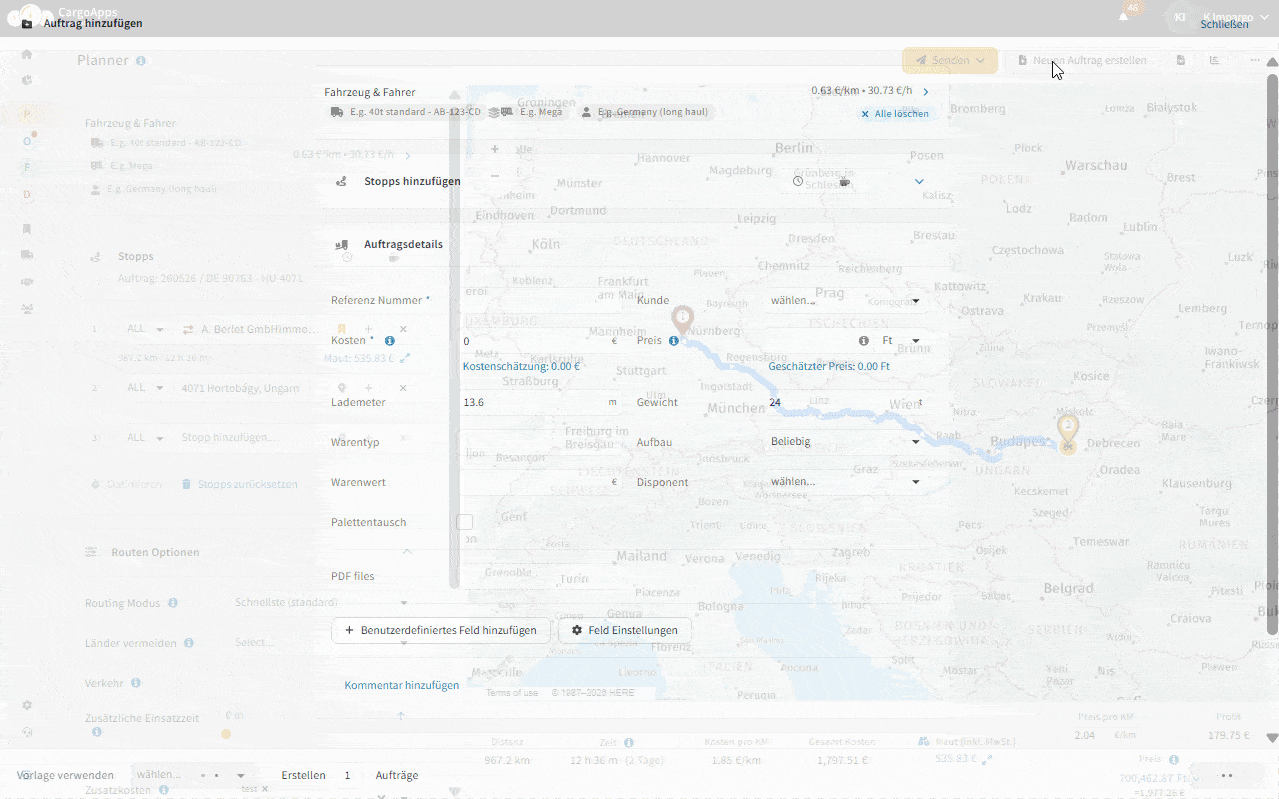1279x799 pixels.
Task: Open the Kunde wählen dropdown
Action: [x=845, y=300]
